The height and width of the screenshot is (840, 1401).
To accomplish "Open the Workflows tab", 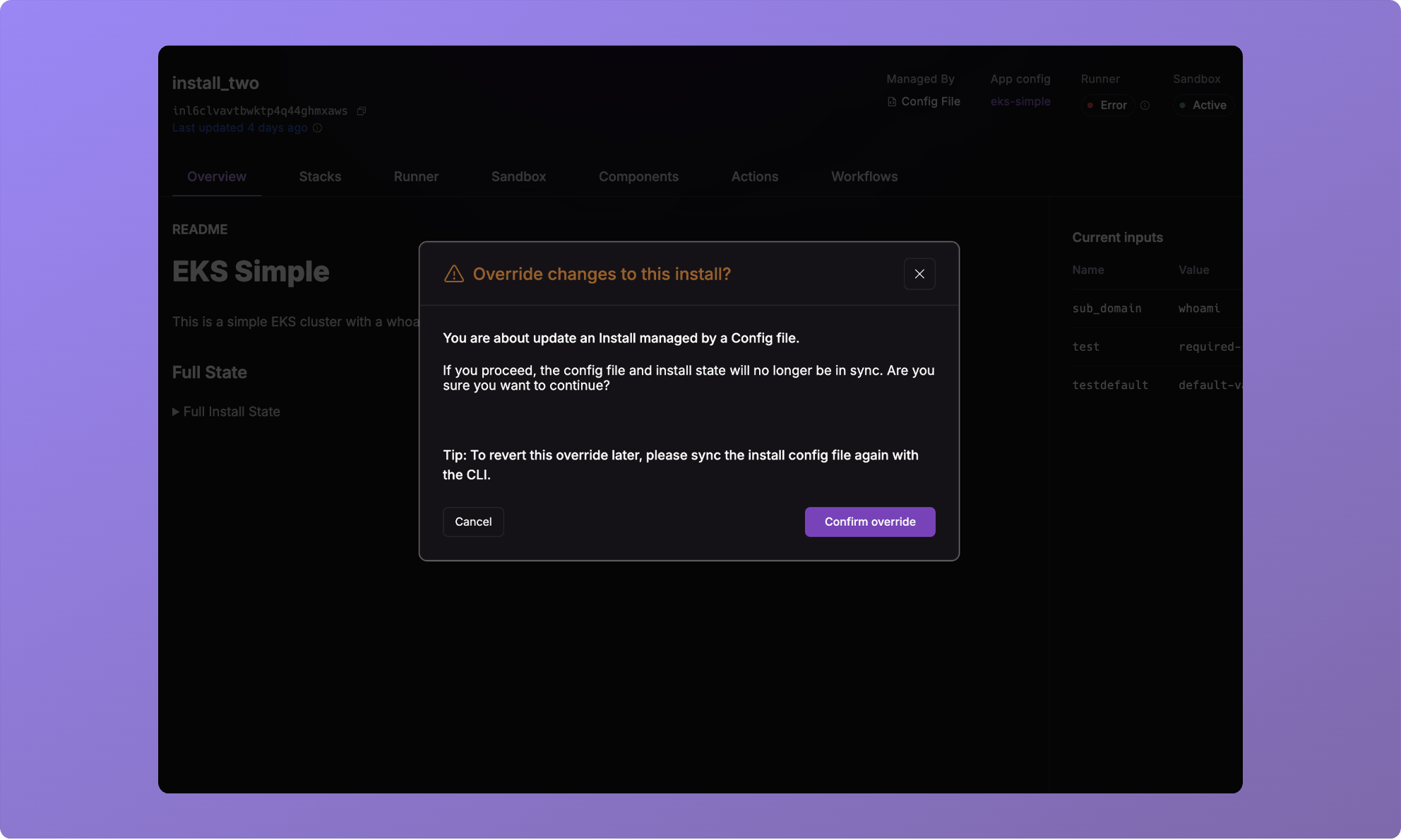I will pyautogui.click(x=864, y=176).
